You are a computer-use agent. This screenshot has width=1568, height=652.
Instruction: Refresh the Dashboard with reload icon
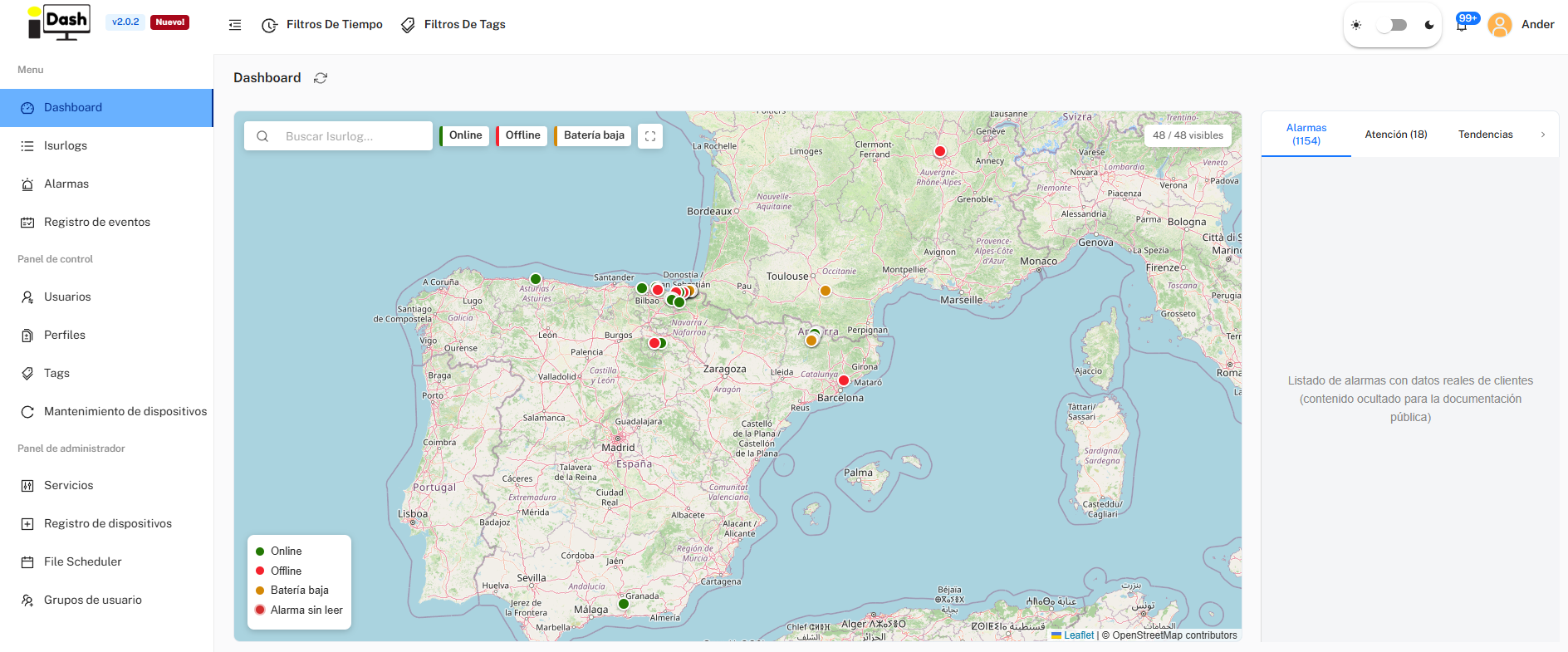tap(321, 78)
